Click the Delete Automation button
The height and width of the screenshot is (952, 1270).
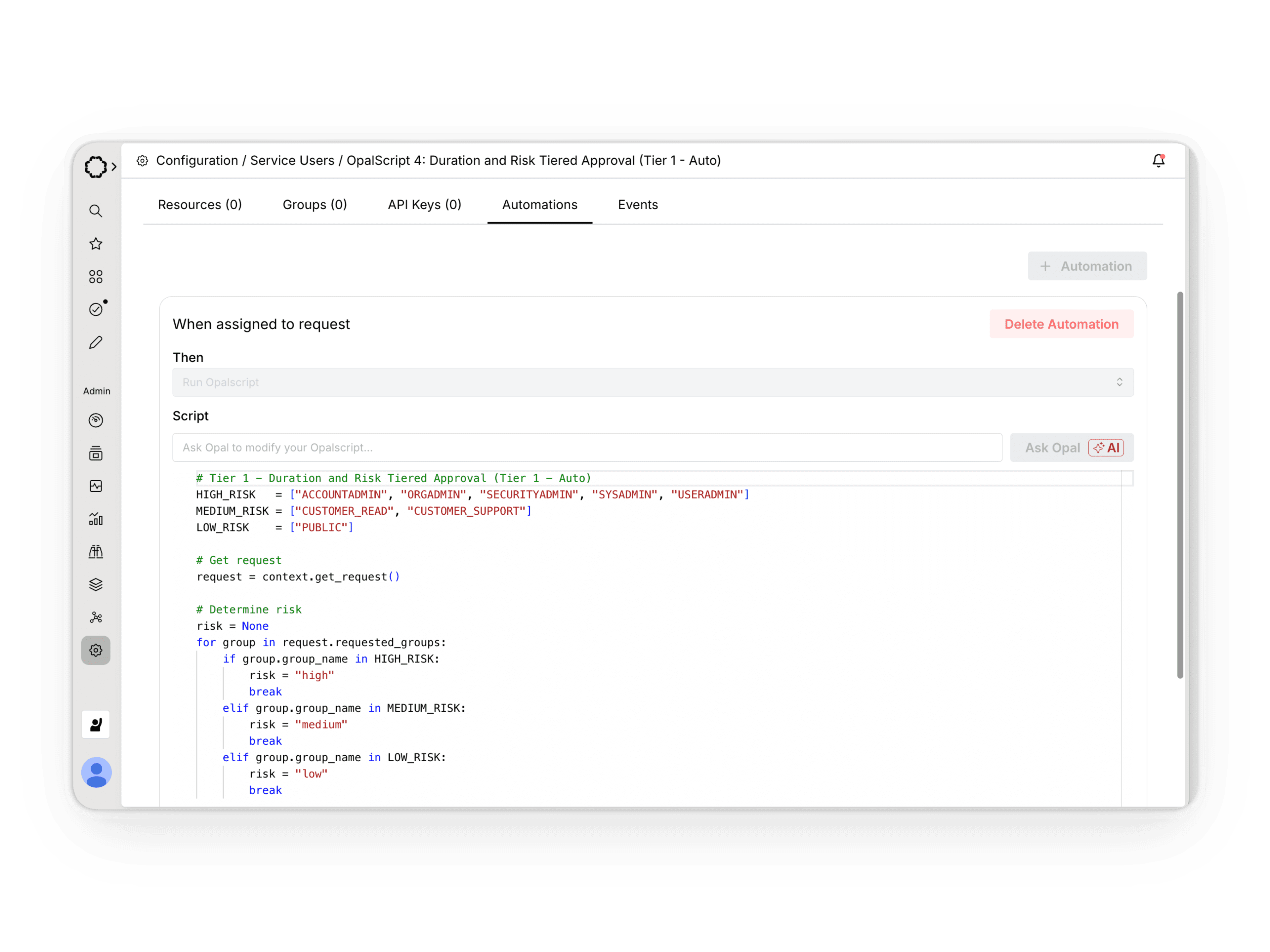[x=1061, y=324]
